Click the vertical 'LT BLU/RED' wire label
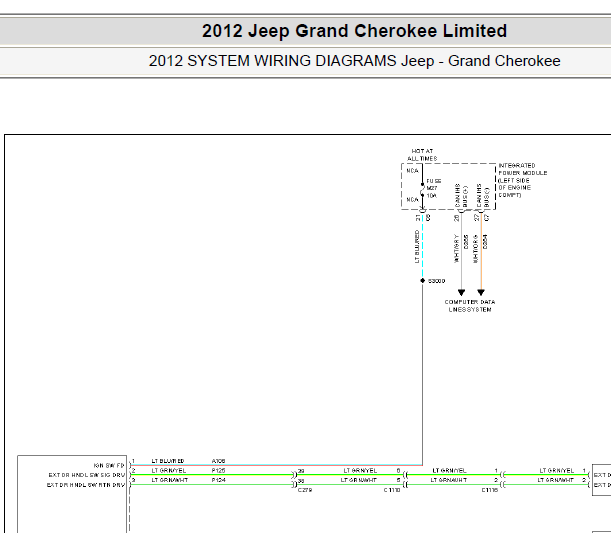 pyautogui.click(x=417, y=247)
